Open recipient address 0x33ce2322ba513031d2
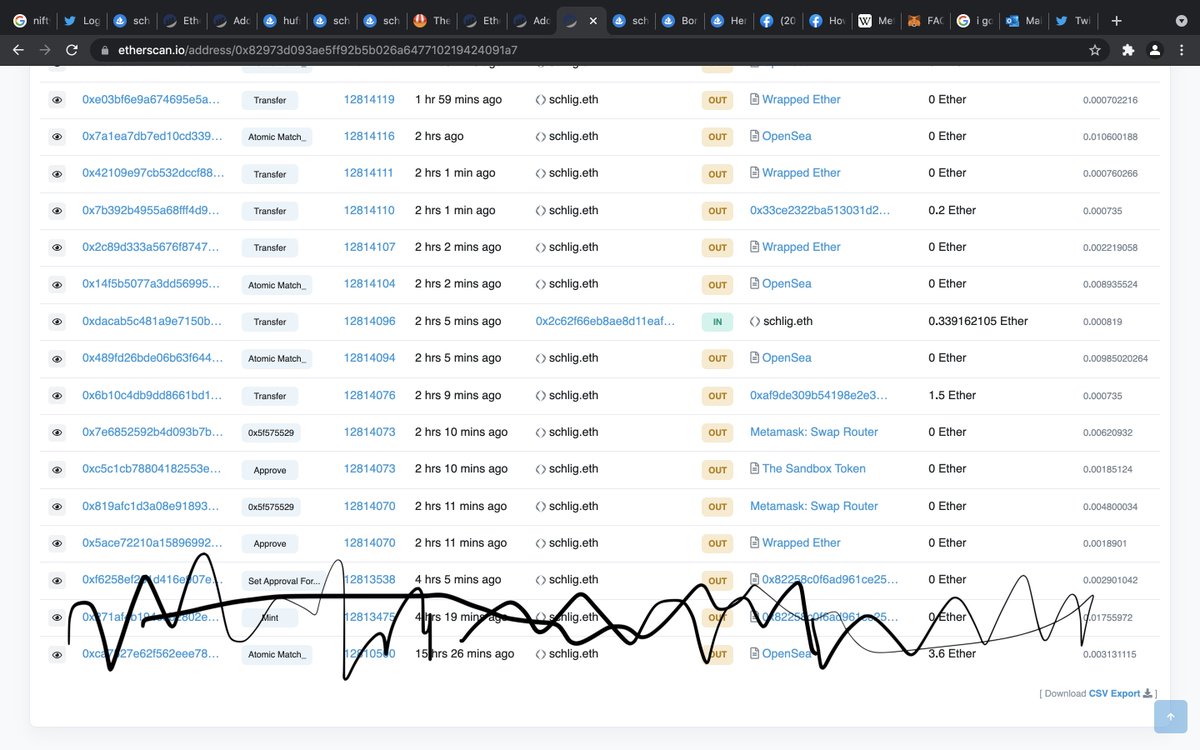Image resolution: width=1200 pixels, height=750 pixels. 820,211
